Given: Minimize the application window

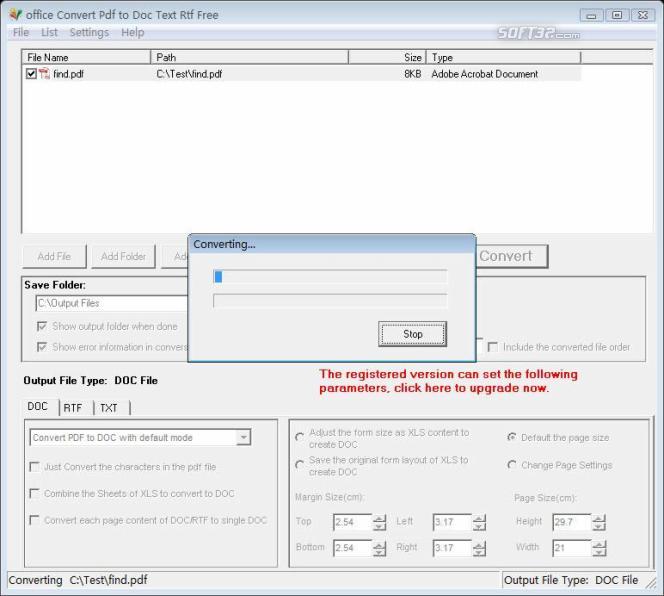Looking at the screenshot, I should tap(592, 15).
